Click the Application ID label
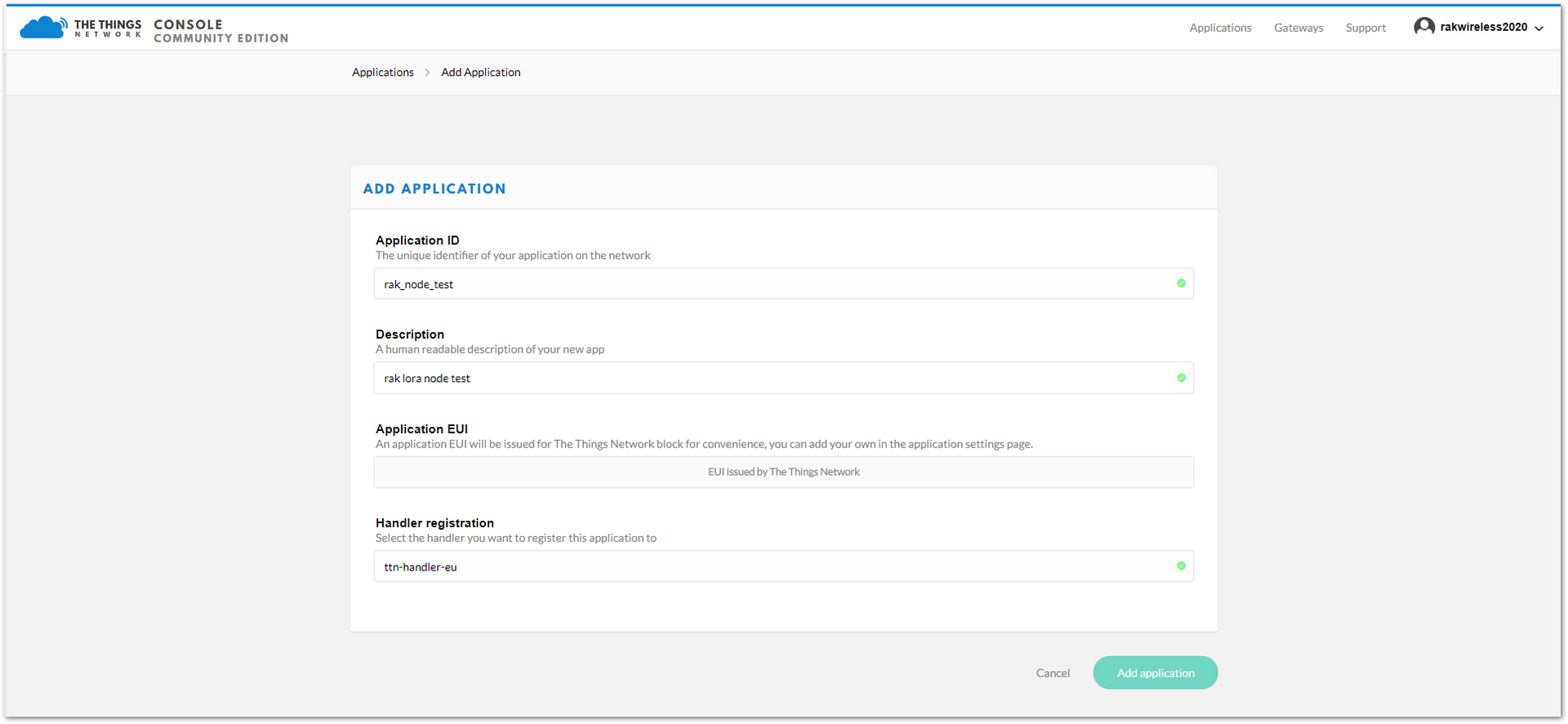 [x=417, y=241]
